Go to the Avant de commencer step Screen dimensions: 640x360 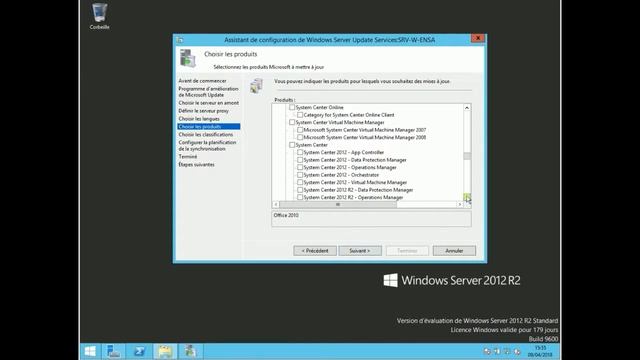pyautogui.click(x=202, y=81)
